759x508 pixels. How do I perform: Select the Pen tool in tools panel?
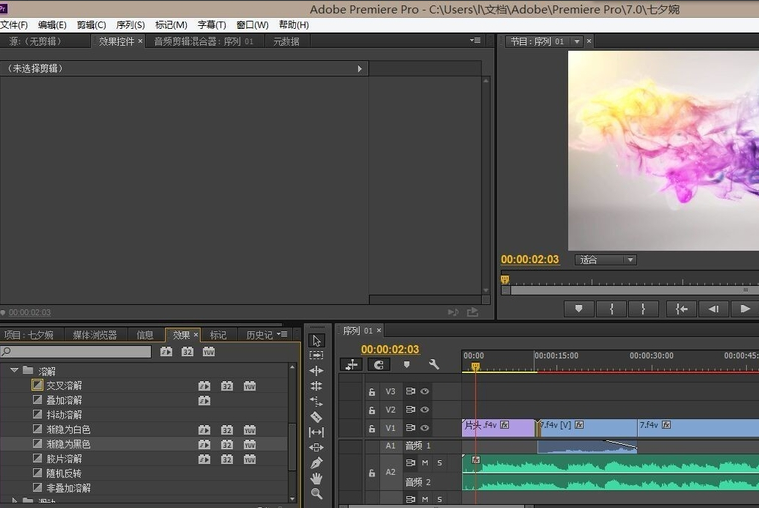(316, 463)
